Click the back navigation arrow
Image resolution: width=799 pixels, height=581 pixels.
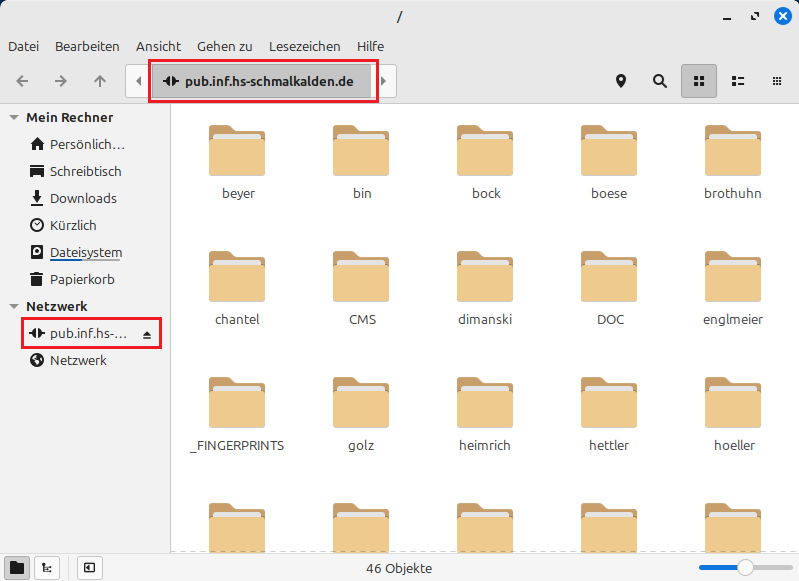click(x=22, y=81)
